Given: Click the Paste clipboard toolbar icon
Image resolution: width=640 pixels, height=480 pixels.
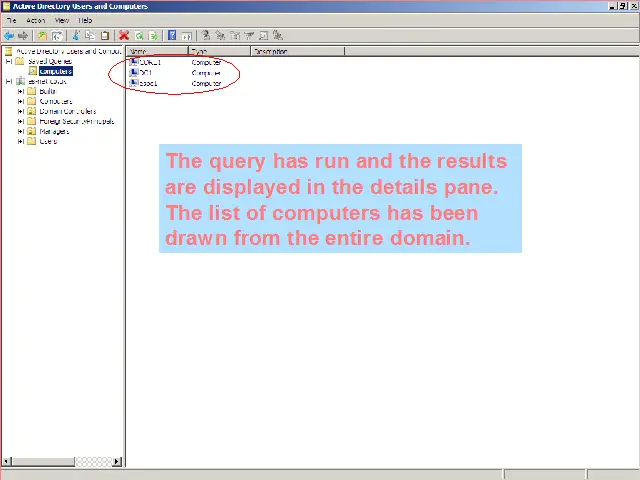Looking at the screenshot, I should coord(105,36).
